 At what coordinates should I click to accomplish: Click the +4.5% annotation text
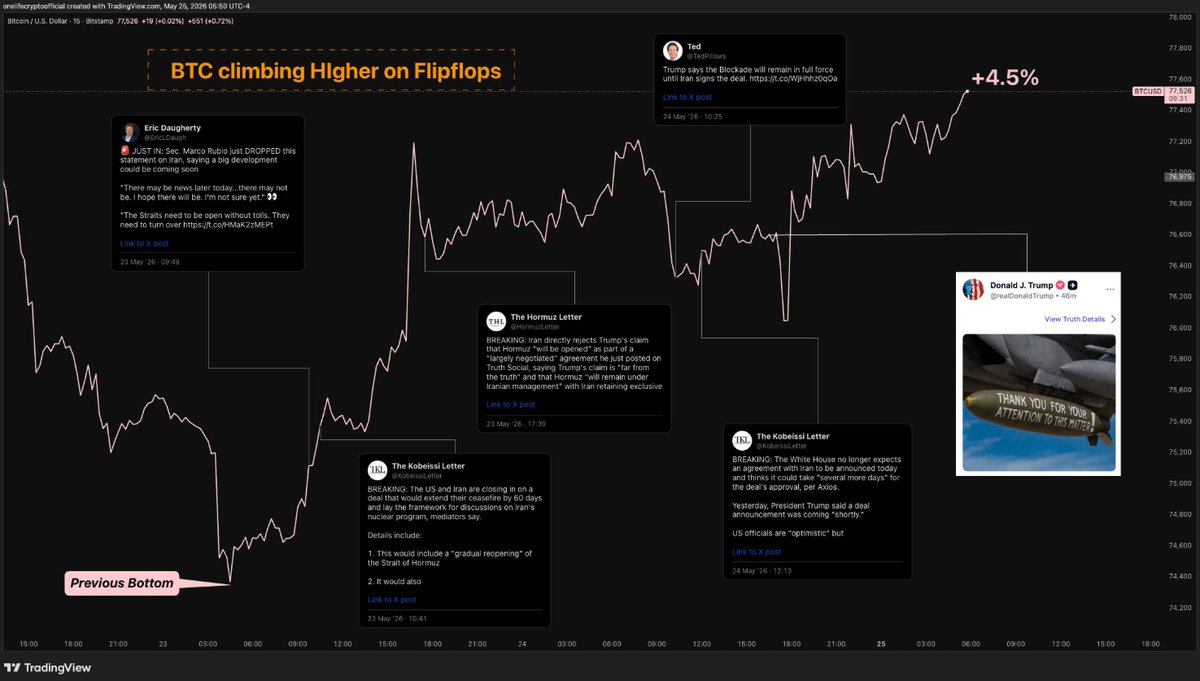tap(1005, 77)
